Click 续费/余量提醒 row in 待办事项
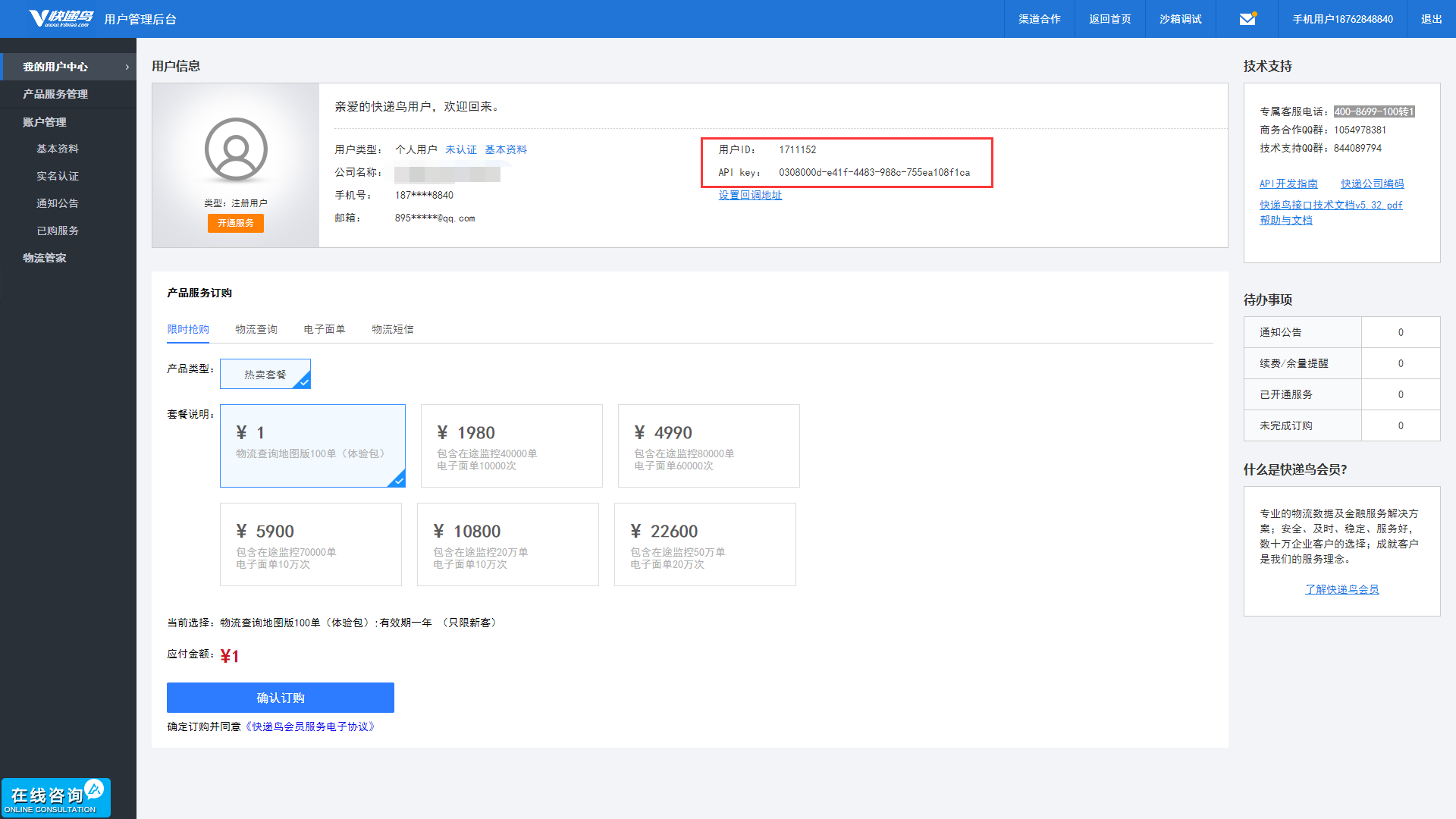Image resolution: width=1456 pixels, height=819 pixels. (x=1342, y=363)
